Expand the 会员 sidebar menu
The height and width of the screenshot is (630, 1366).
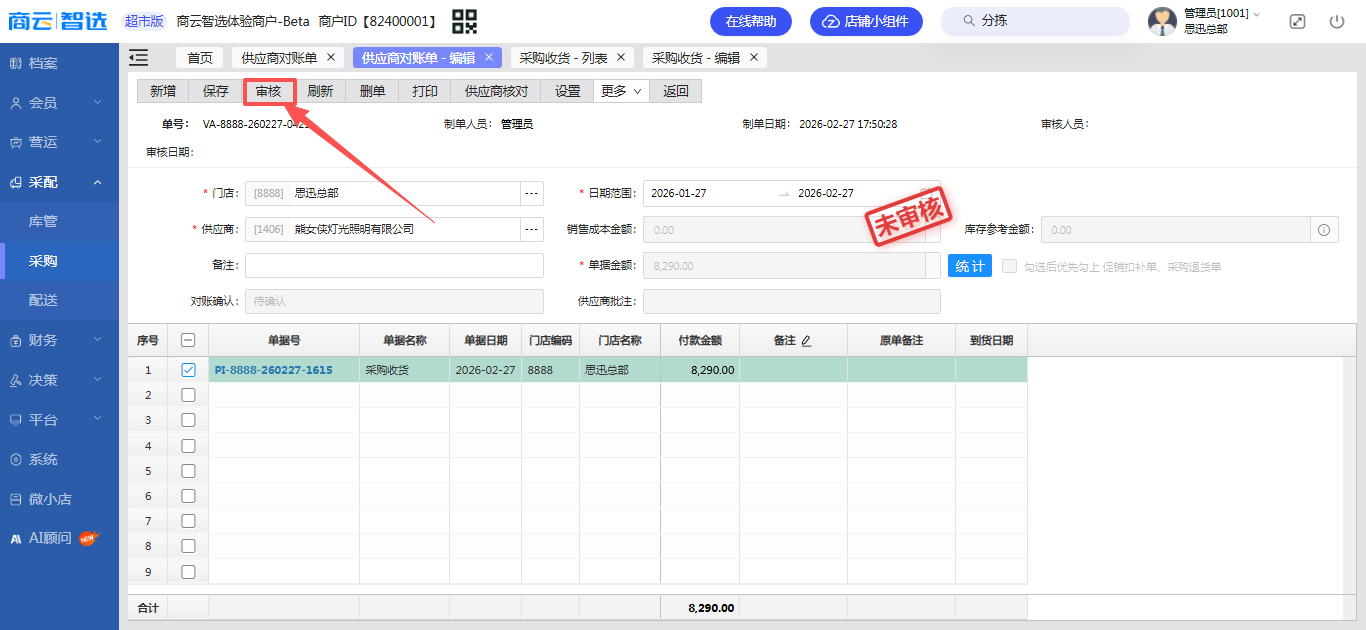click(x=60, y=103)
